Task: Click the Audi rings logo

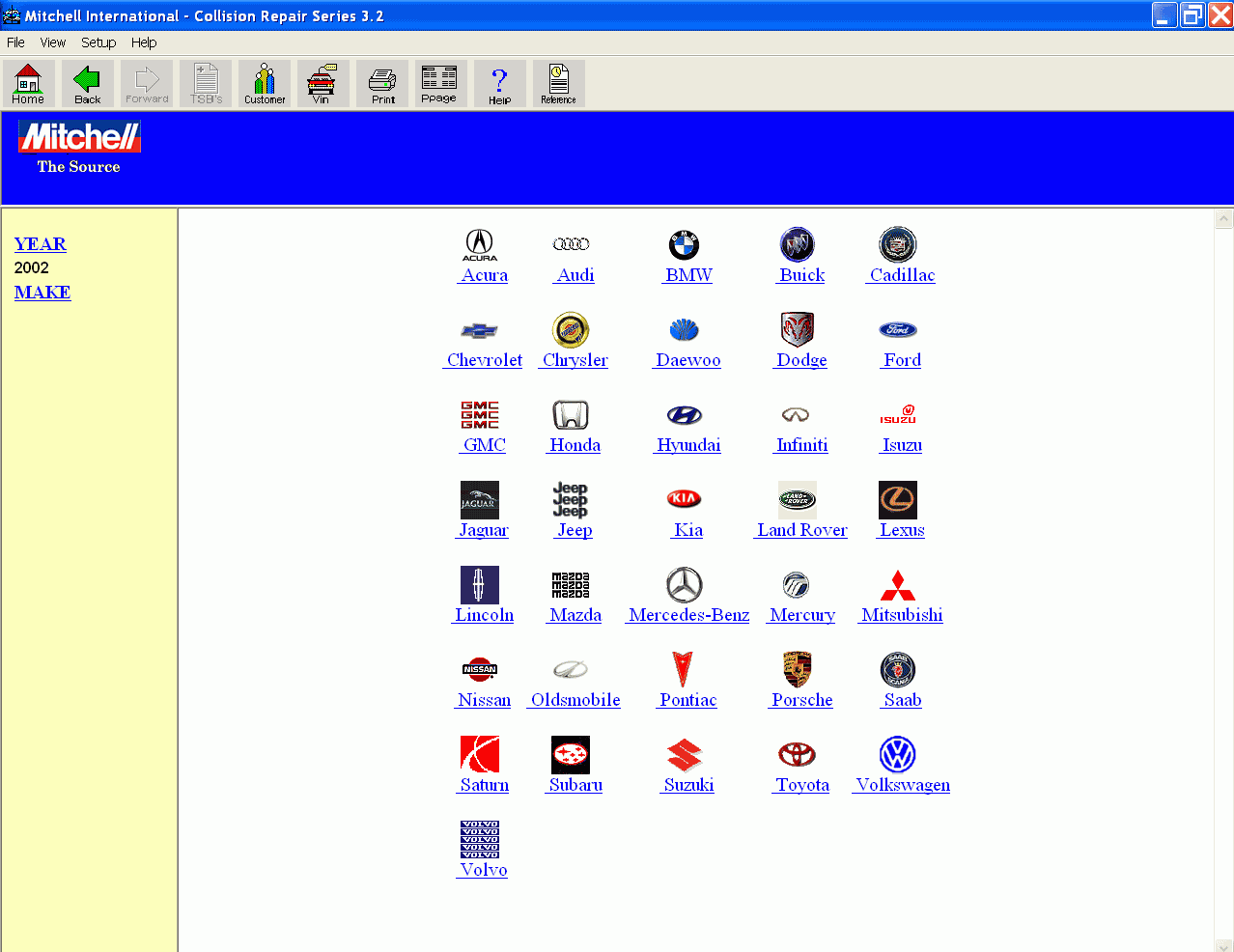Action: pyautogui.click(x=571, y=244)
